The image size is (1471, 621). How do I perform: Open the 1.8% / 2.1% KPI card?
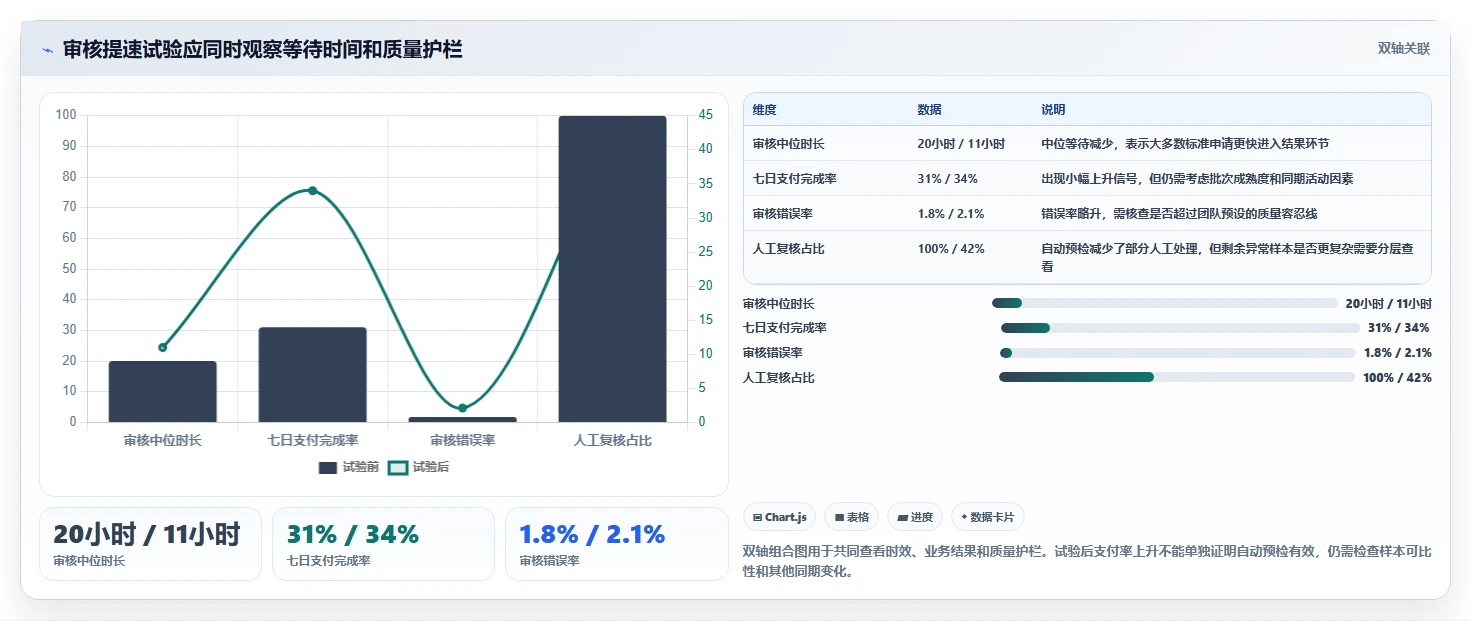[x=617, y=544]
